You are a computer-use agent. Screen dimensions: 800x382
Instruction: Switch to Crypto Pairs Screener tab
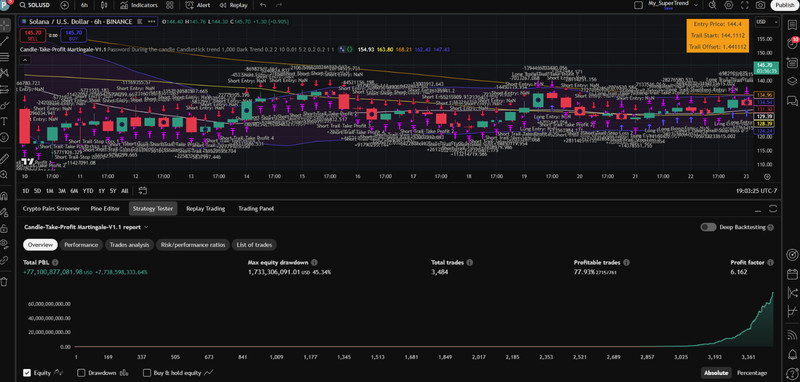[51, 209]
